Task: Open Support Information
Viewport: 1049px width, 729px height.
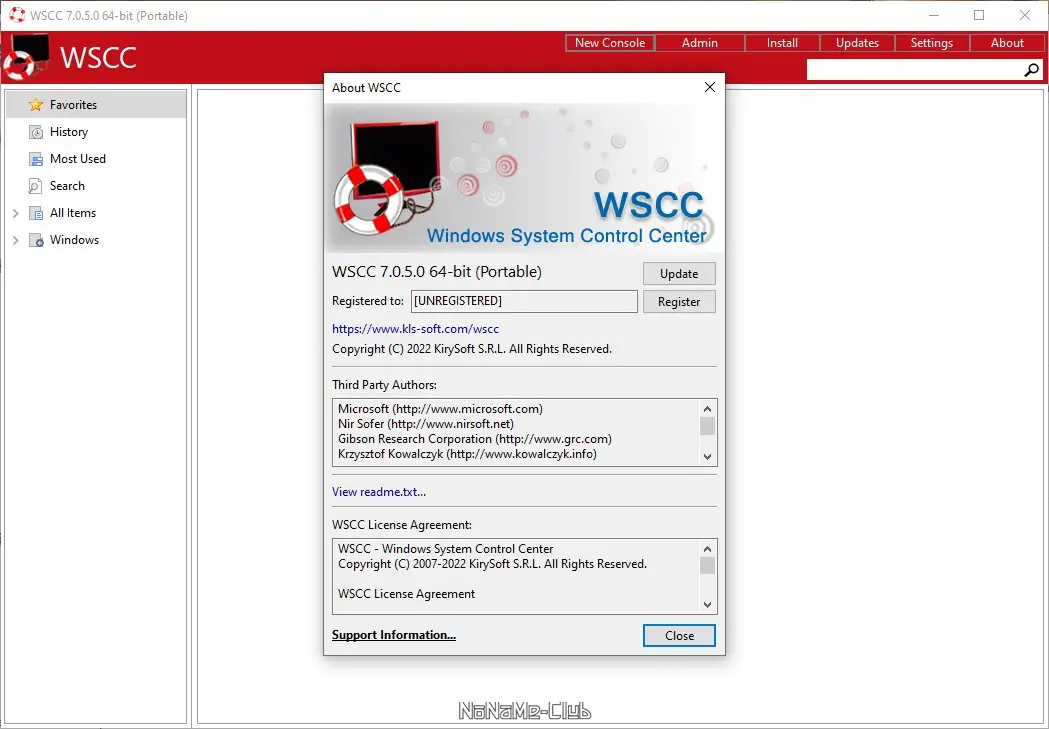Action: click(x=393, y=635)
